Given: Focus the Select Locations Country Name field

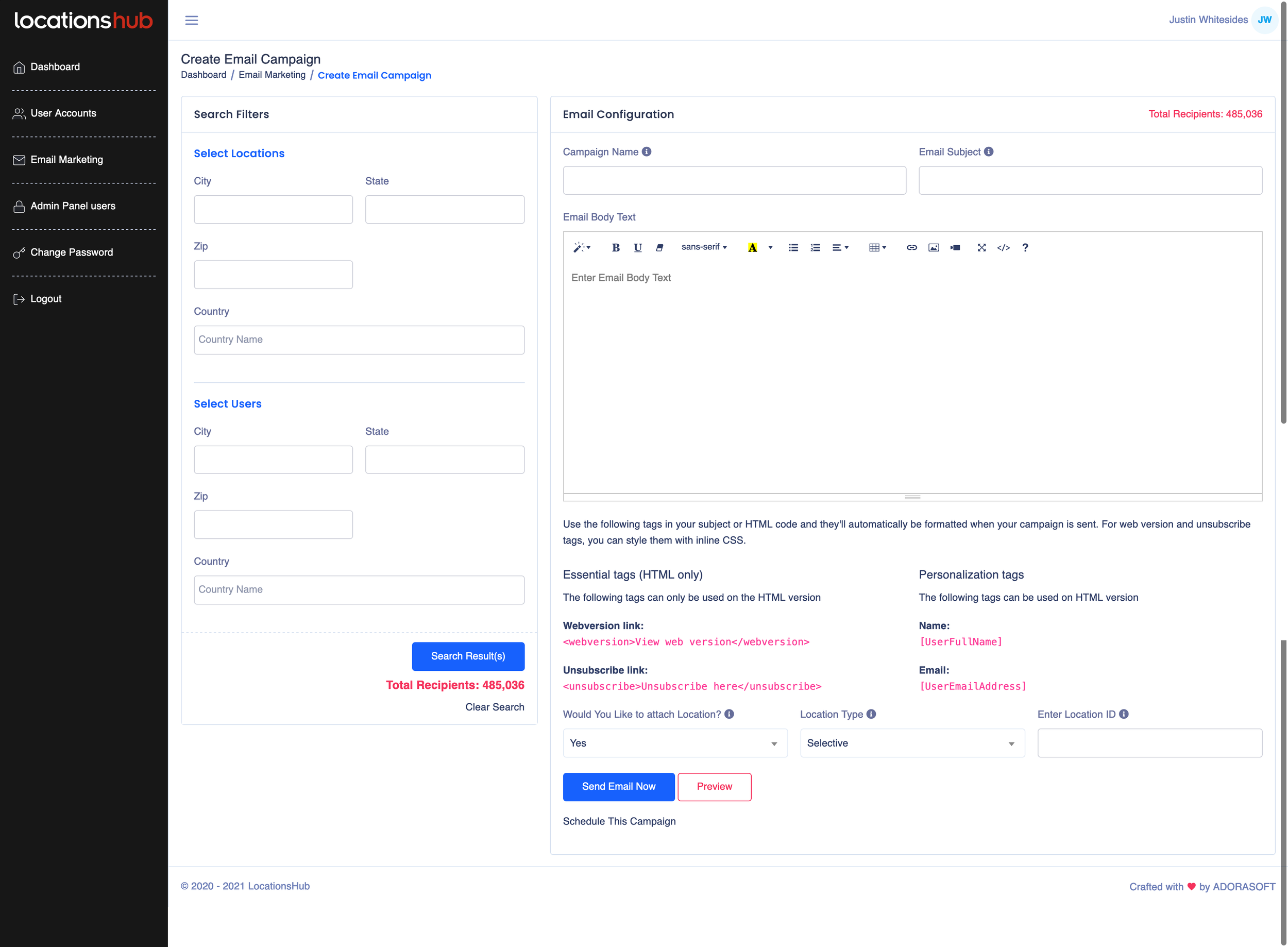Looking at the screenshot, I should pos(359,340).
